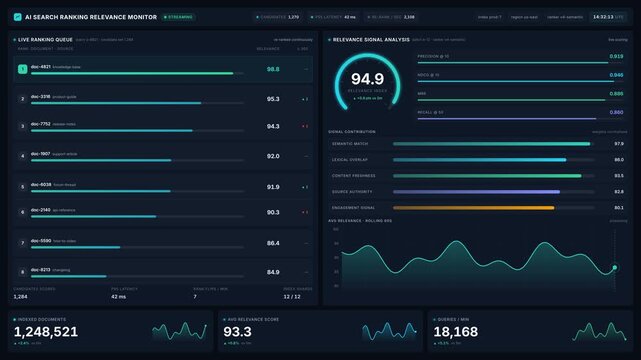Viewport: 641px width, 360px height.
Task: Click the purple Recall @ 50 metric bar
Action: (520, 119)
